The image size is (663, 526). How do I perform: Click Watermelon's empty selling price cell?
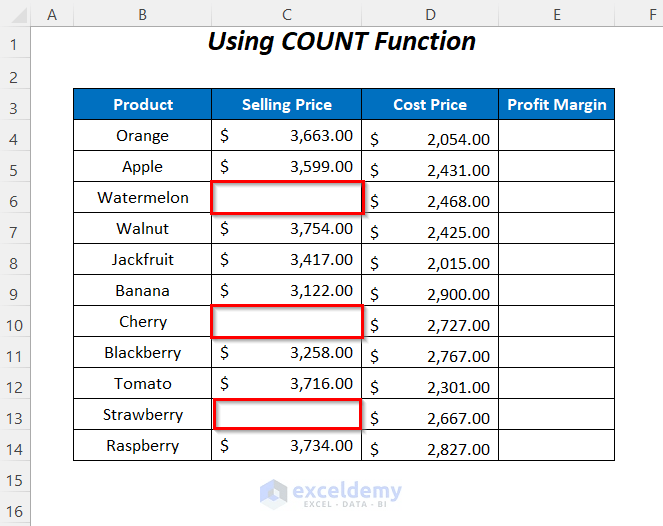point(287,197)
